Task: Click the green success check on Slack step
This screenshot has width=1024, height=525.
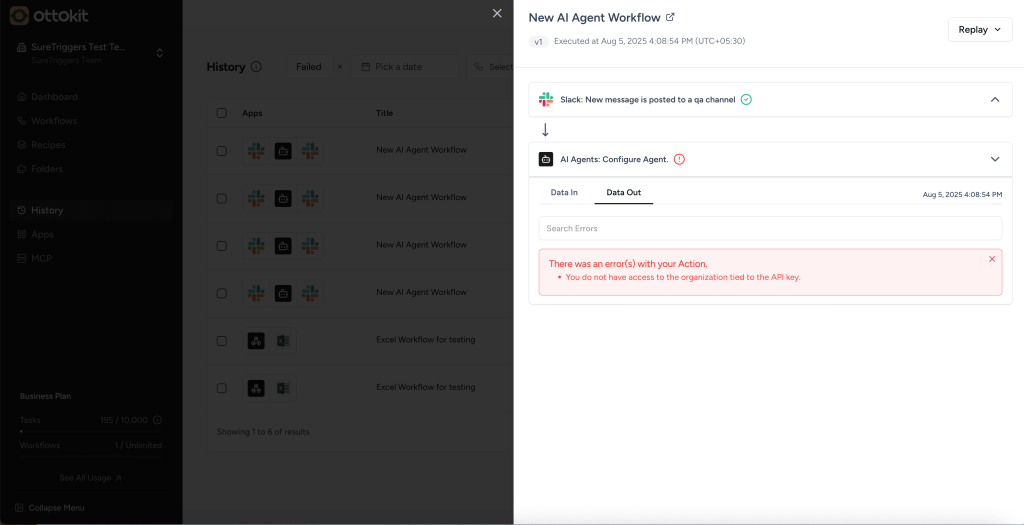Action: (x=746, y=99)
